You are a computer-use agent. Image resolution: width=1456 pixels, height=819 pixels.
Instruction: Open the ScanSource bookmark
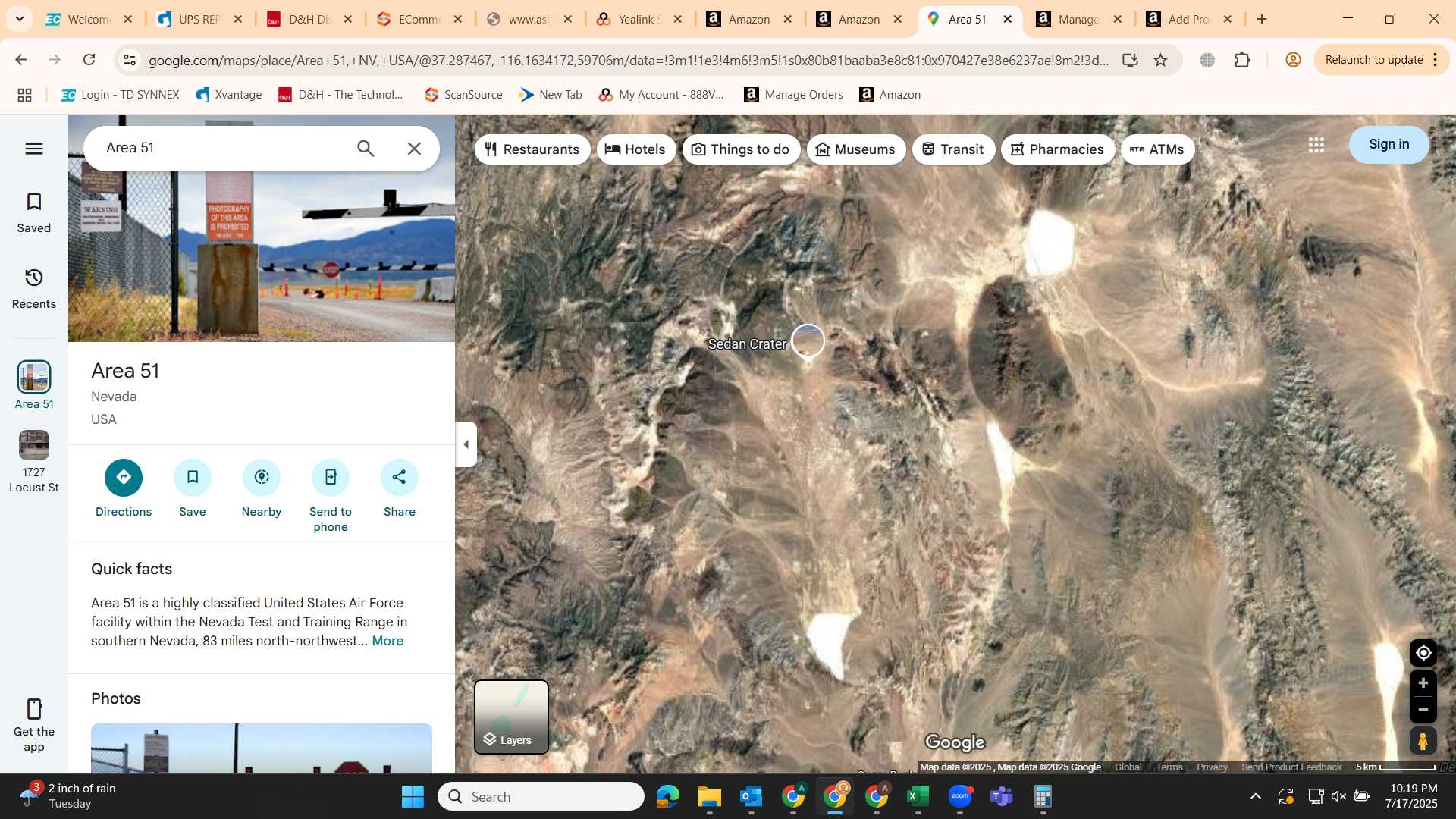tap(463, 95)
